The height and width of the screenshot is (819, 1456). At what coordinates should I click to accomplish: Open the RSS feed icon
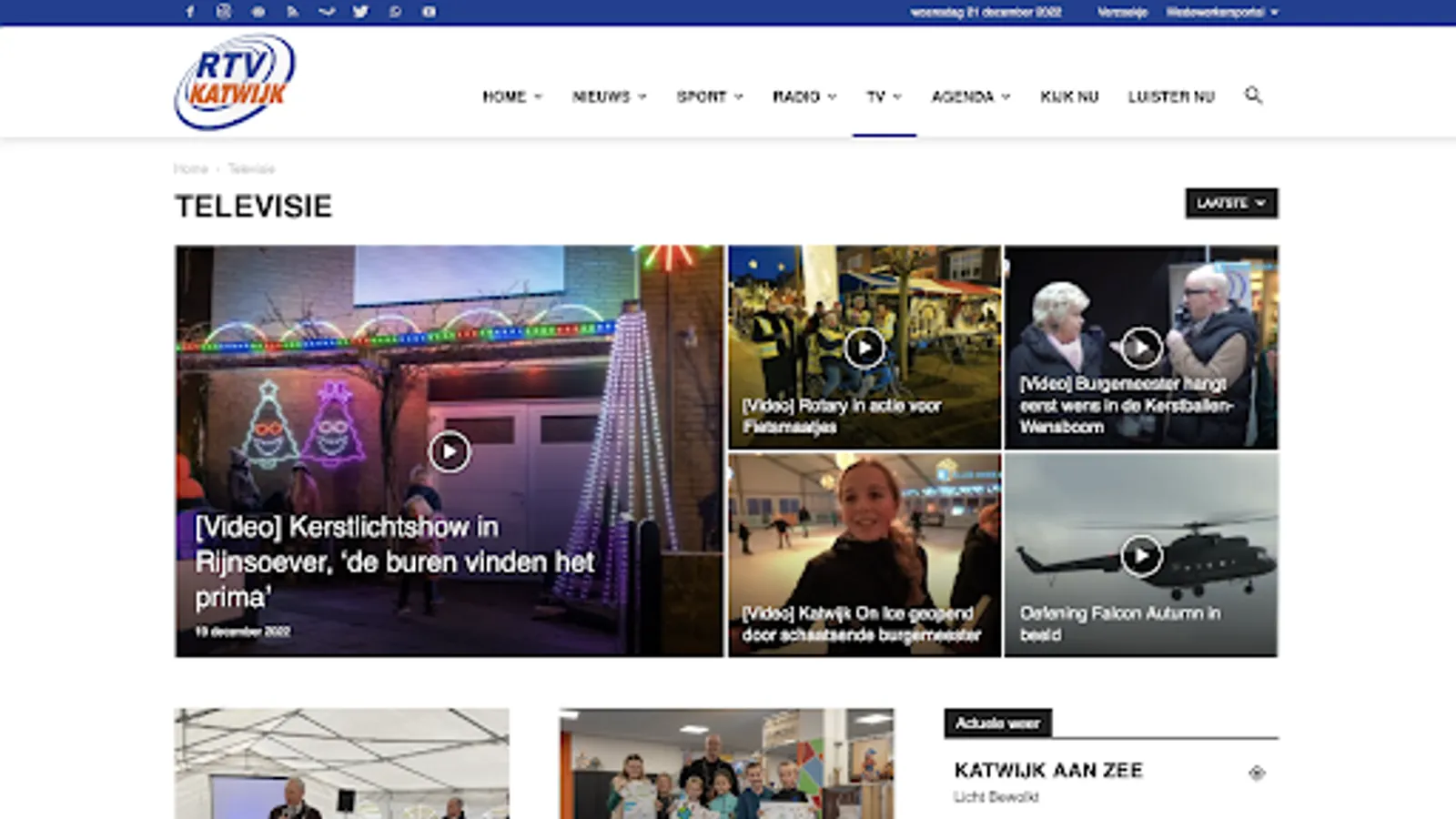click(292, 12)
